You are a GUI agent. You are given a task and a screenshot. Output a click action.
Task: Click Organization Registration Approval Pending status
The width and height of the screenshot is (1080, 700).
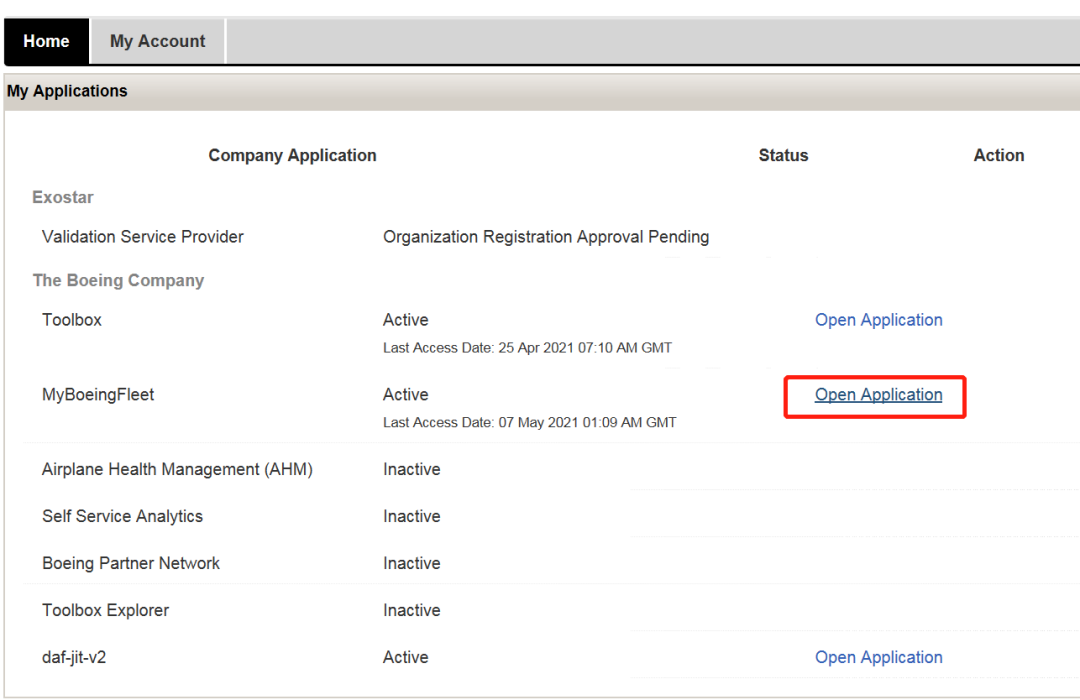(546, 237)
